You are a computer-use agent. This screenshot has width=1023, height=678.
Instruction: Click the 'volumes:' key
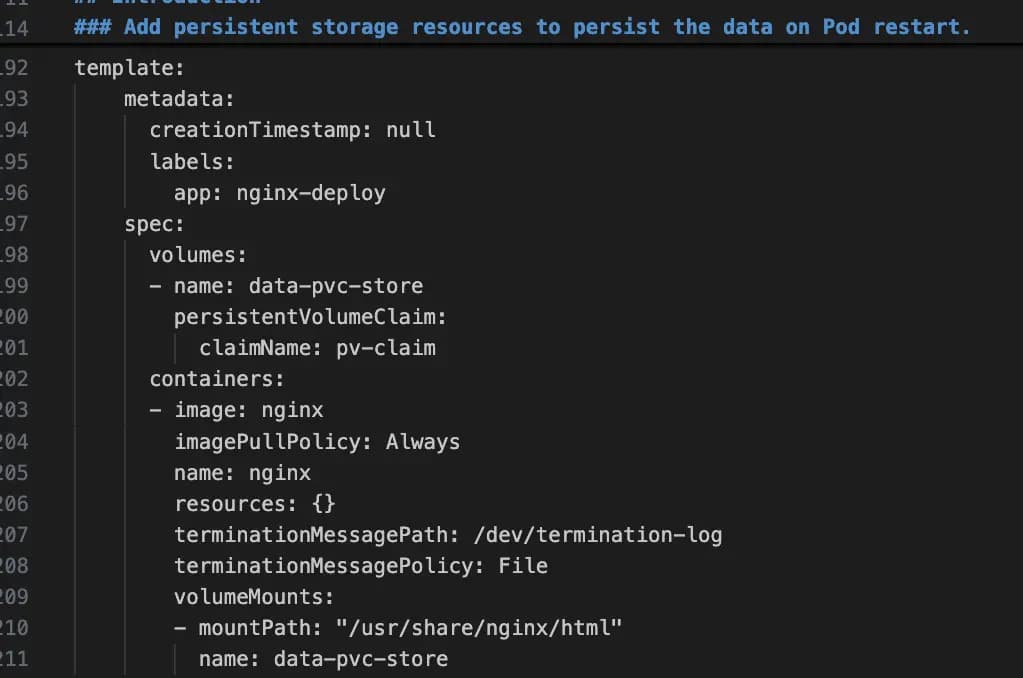point(198,254)
